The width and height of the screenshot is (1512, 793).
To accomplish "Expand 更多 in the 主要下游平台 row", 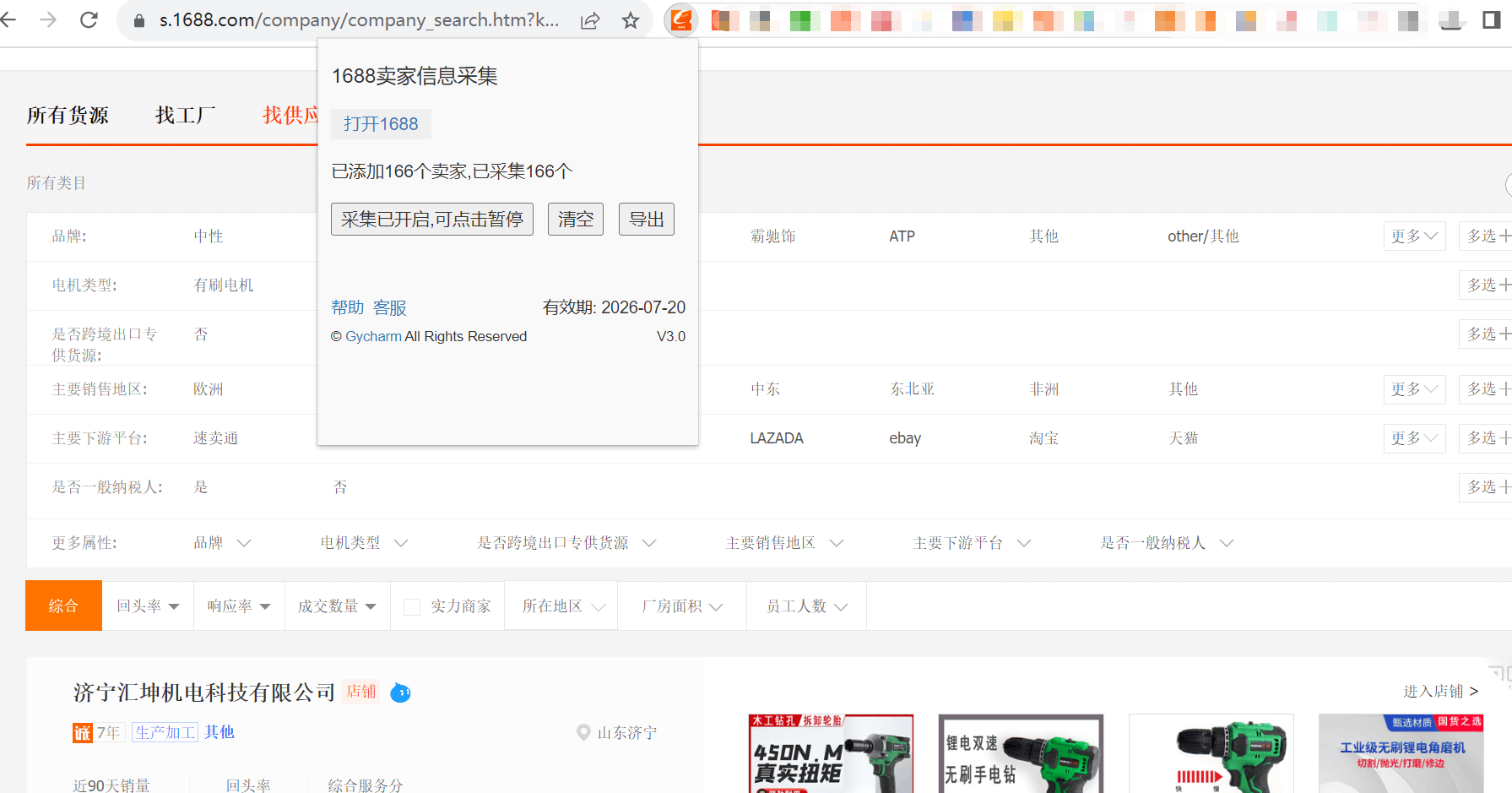I will coord(1414,438).
